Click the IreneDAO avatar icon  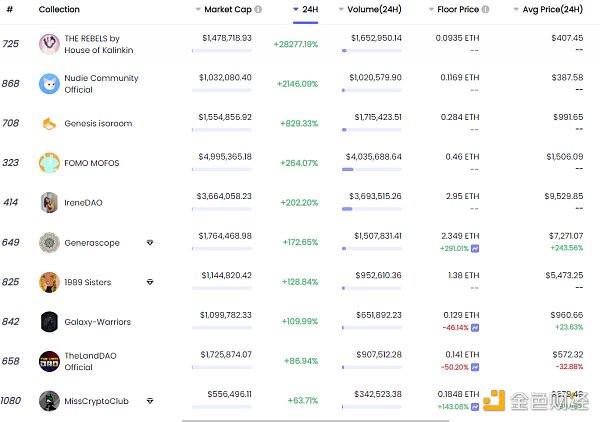point(49,202)
